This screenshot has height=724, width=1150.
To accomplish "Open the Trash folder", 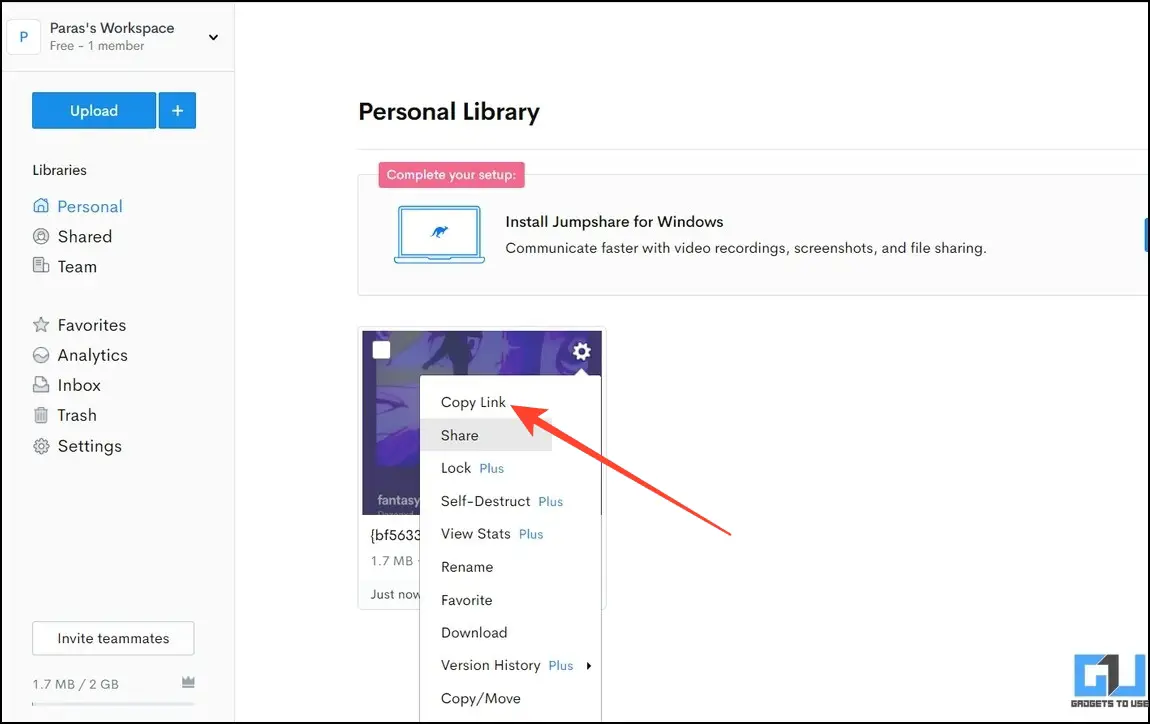I will click(x=77, y=415).
